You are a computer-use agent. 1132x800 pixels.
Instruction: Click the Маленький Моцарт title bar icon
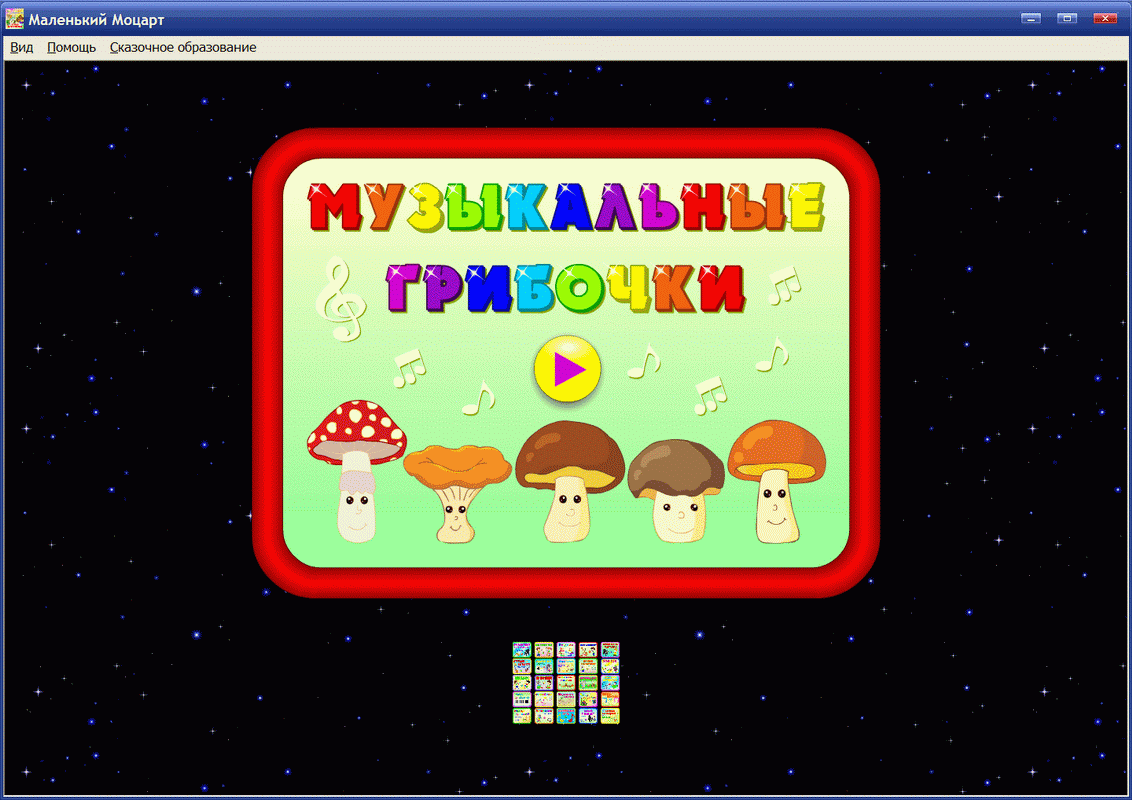(14, 19)
